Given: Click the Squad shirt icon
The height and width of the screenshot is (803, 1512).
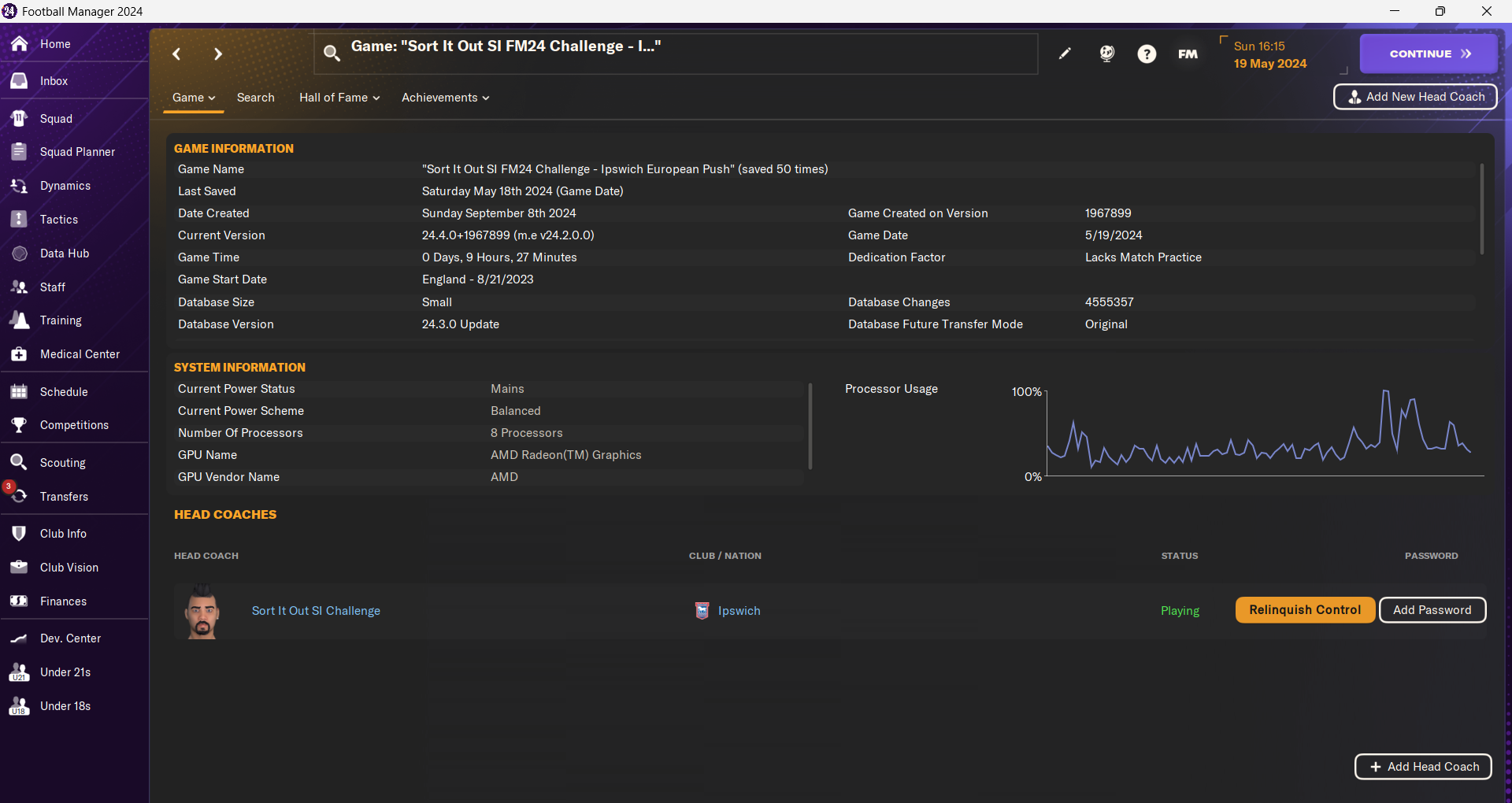Looking at the screenshot, I should pos(19,119).
